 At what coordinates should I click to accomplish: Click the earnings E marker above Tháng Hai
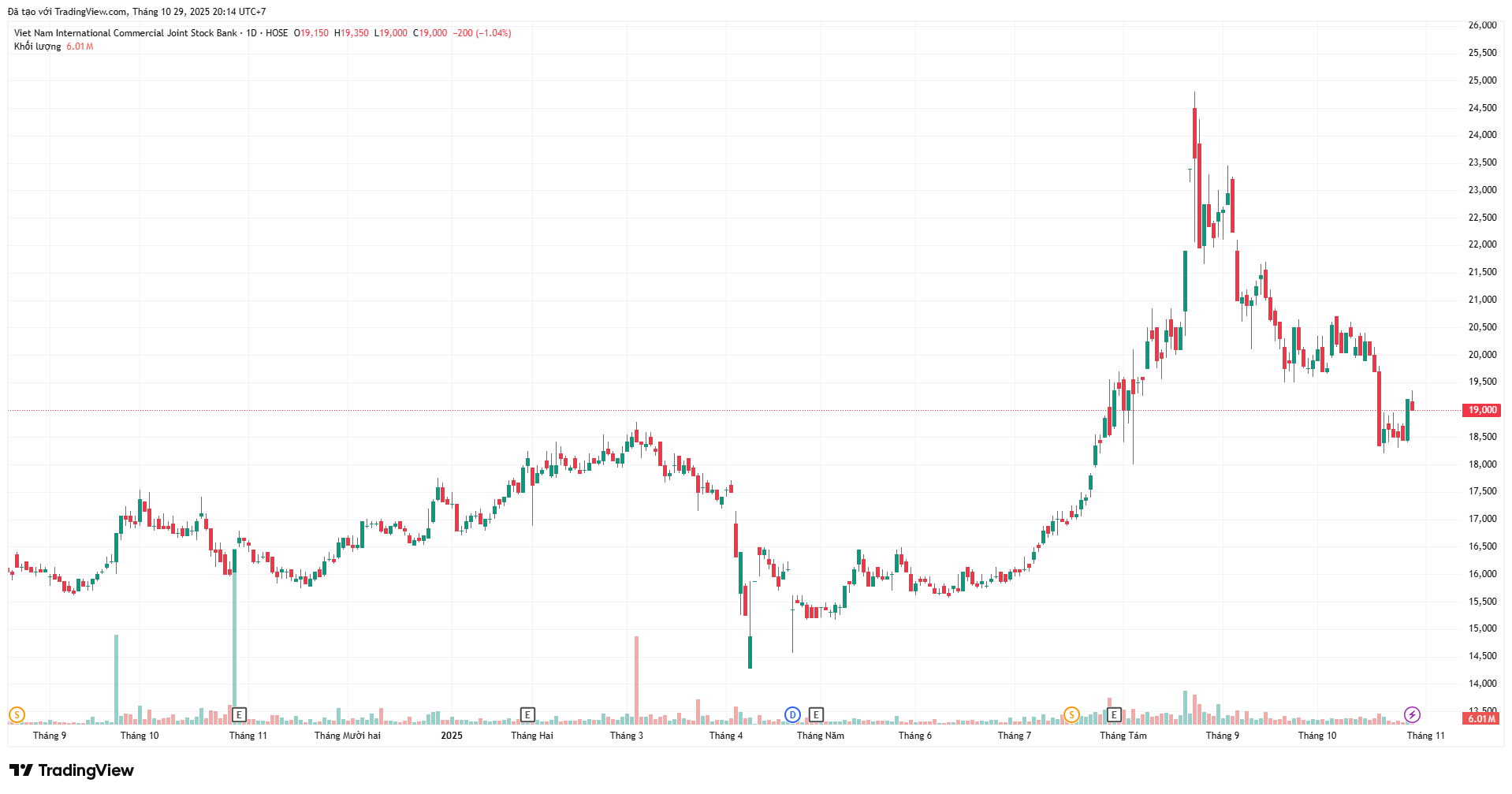point(527,715)
